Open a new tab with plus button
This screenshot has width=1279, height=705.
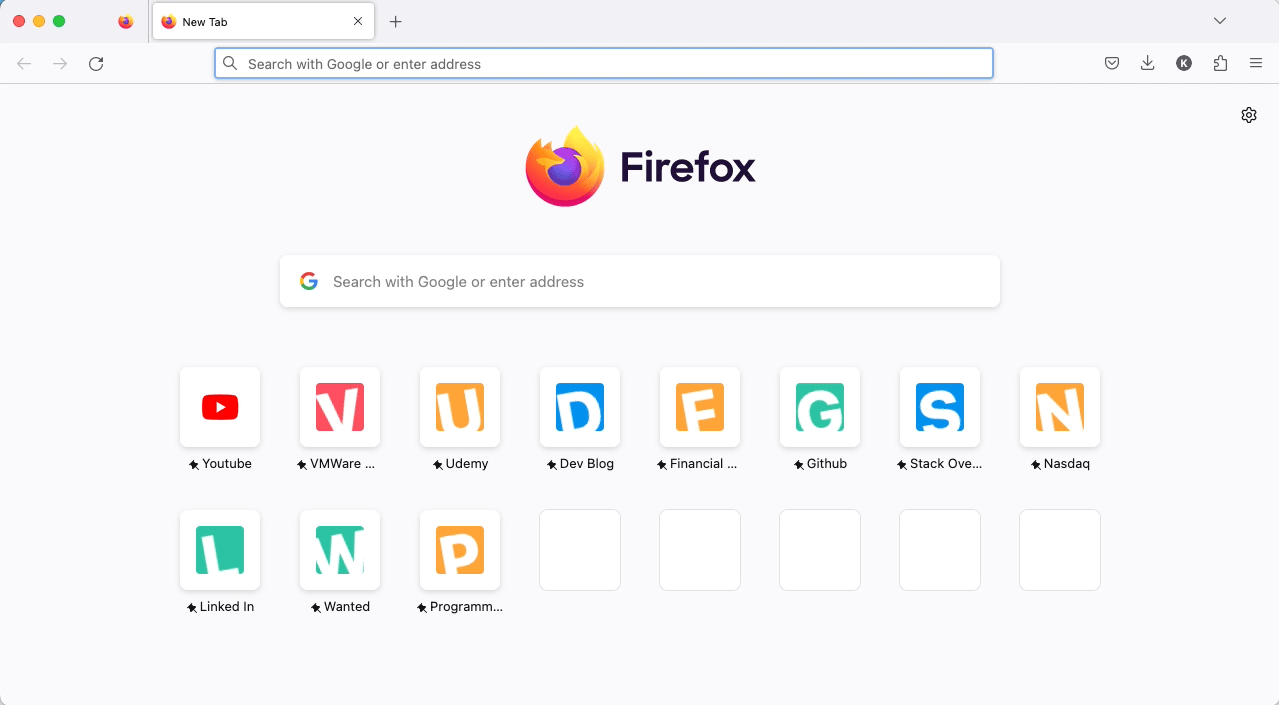click(396, 22)
